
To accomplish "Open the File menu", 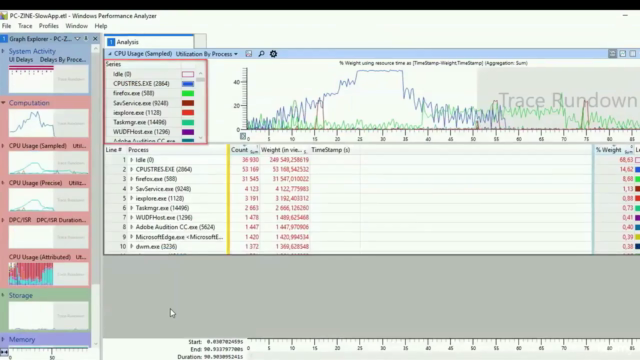I will point(7,26).
